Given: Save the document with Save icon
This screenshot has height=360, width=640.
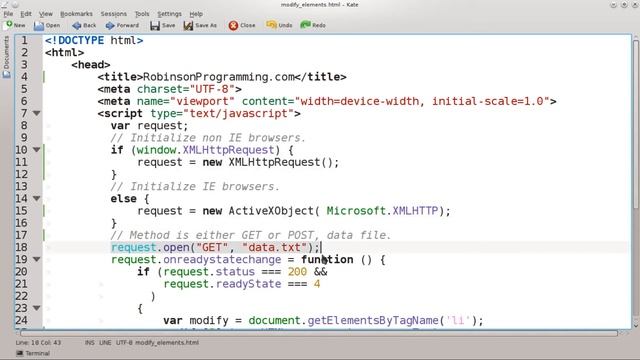Looking at the screenshot, I should (162, 25).
